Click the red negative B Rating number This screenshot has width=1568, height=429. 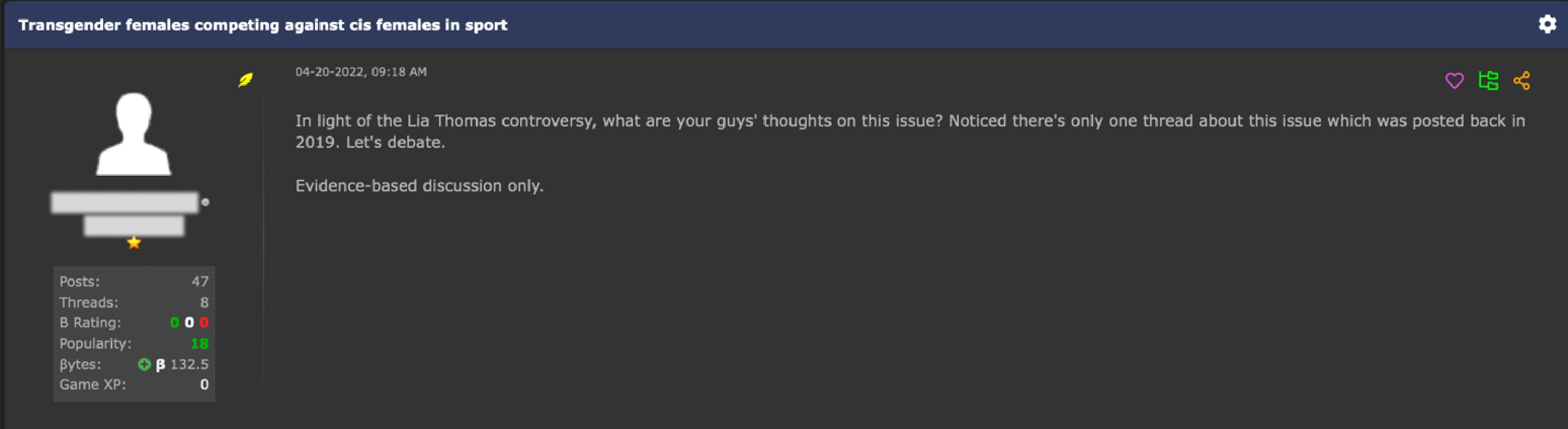point(204,323)
